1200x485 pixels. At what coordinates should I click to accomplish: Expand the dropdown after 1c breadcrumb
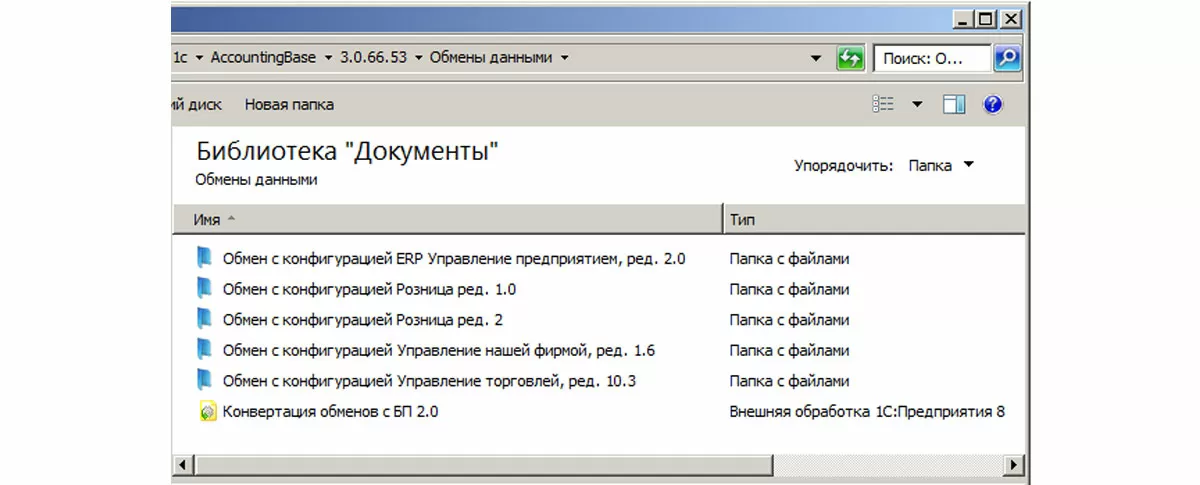click(198, 58)
